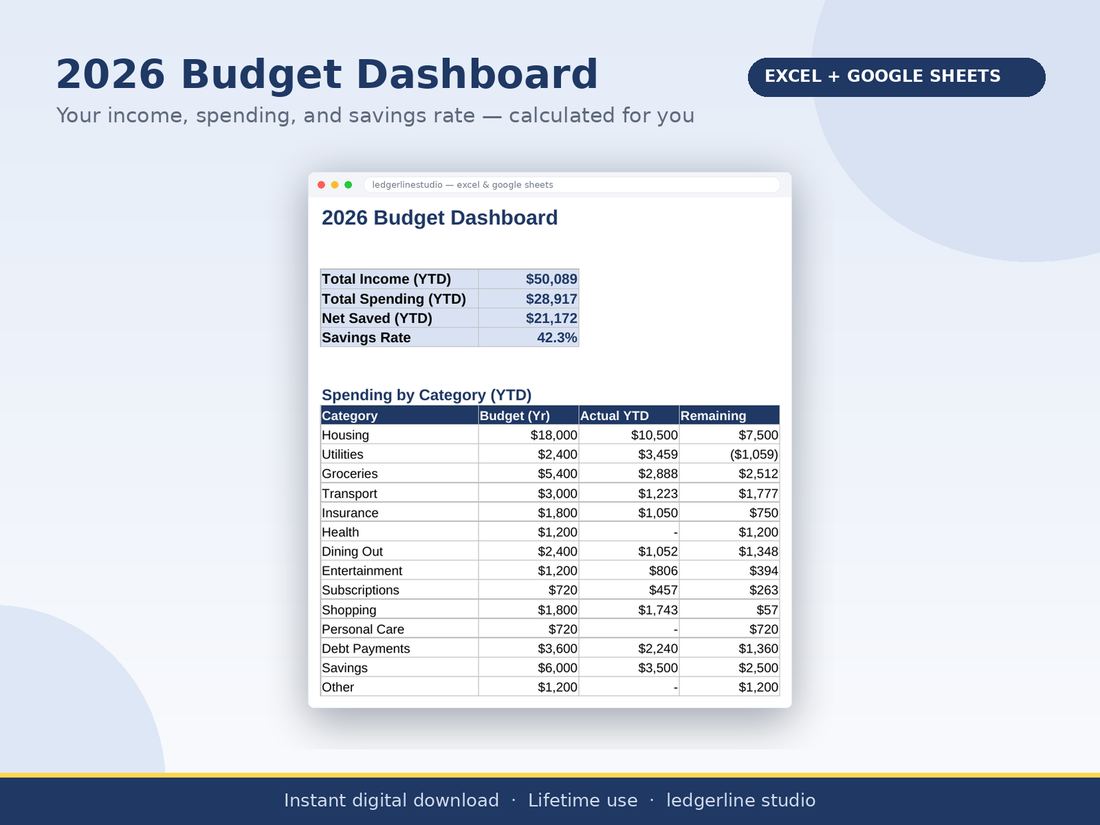This screenshot has width=1100, height=825.
Task: Select the Groceries row label
Action: pyautogui.click(x=399, y=474)
